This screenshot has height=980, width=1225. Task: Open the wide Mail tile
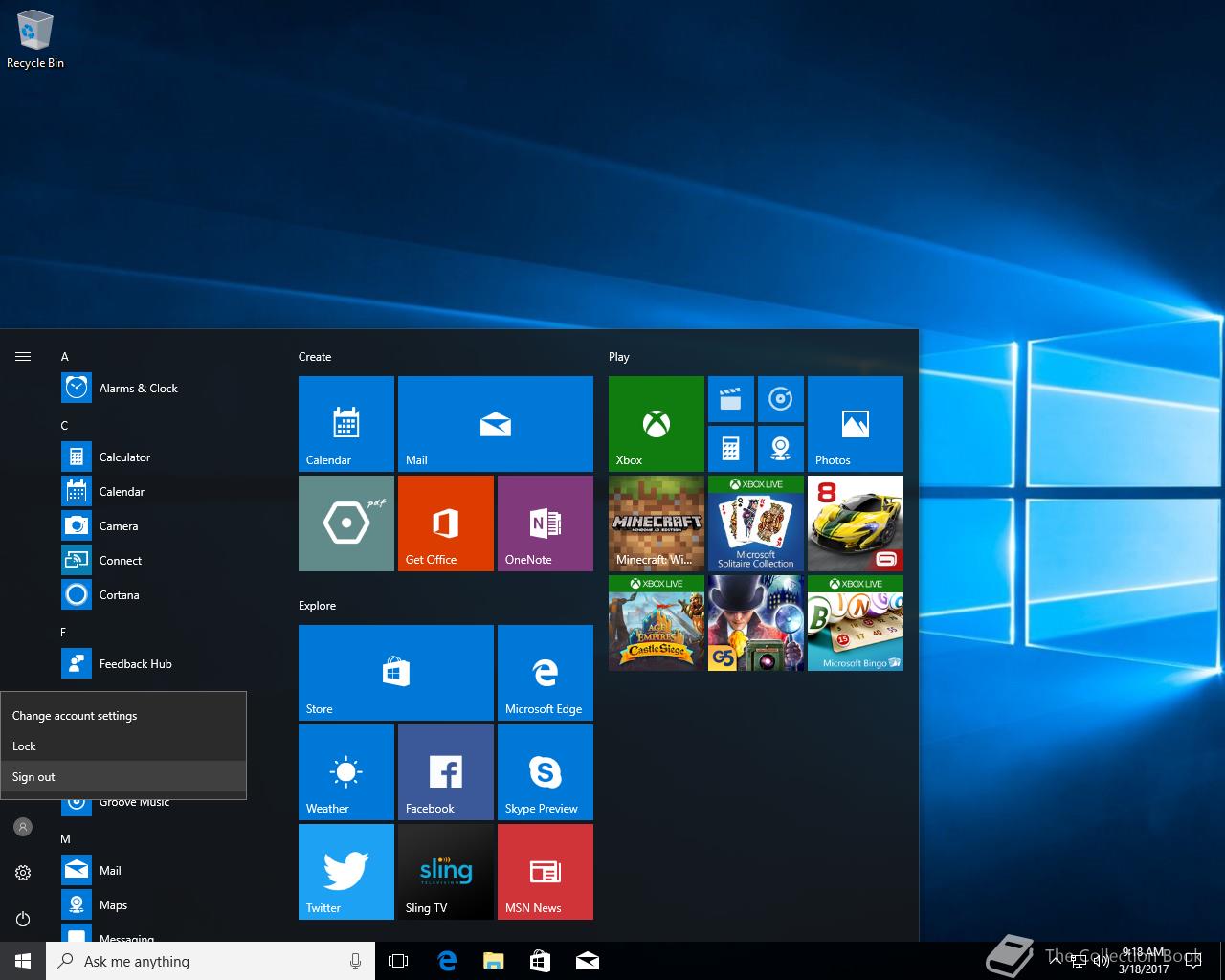pos(496,424)
